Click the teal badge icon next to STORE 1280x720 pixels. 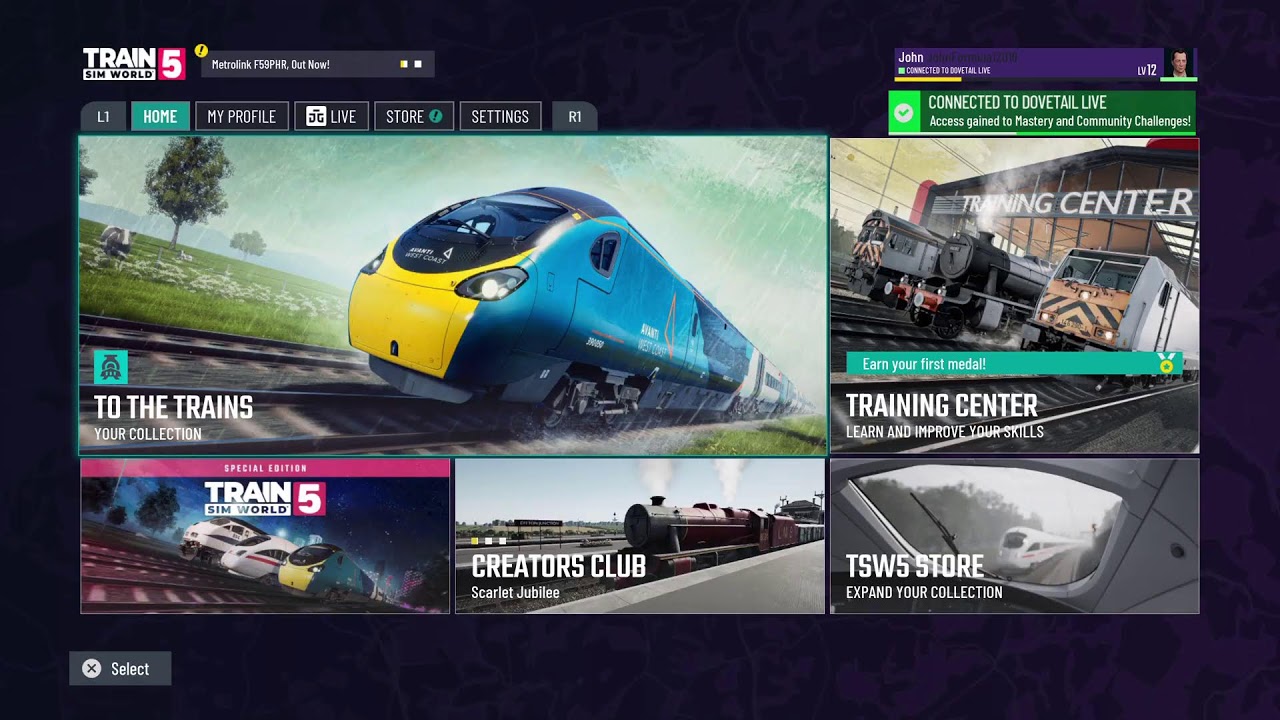point(436,116)
